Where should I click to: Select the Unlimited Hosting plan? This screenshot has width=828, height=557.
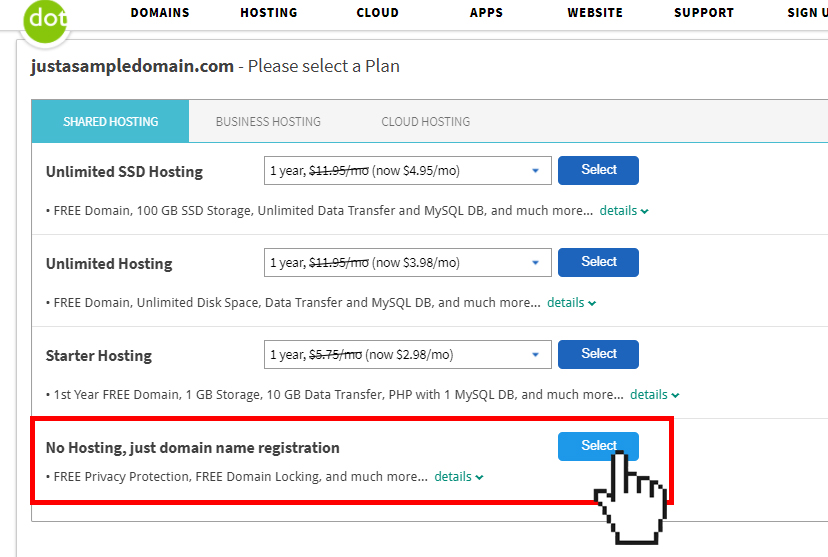pos(598,262)
